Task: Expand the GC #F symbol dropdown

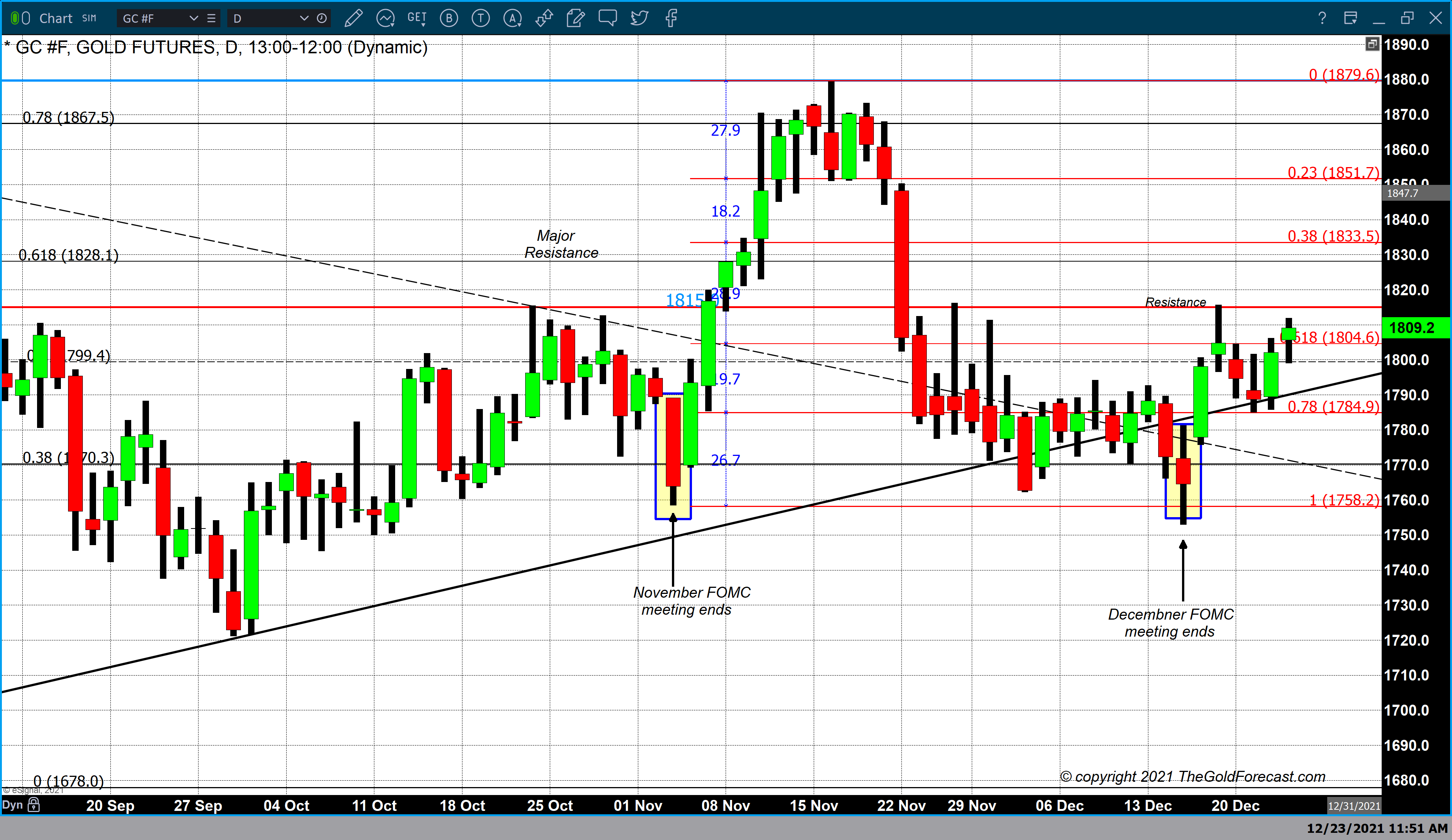Action: pos(194,19)
